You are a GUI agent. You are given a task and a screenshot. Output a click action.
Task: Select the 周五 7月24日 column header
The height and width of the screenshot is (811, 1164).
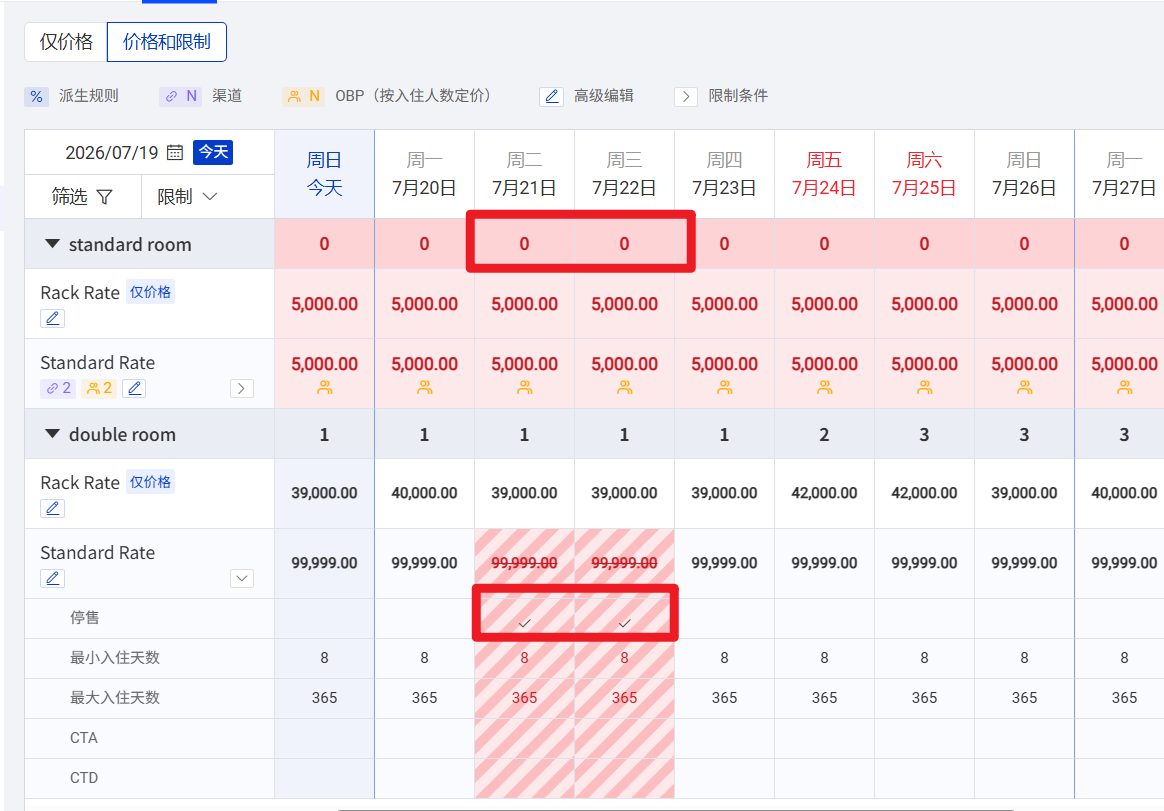click(x=825, y=174)
